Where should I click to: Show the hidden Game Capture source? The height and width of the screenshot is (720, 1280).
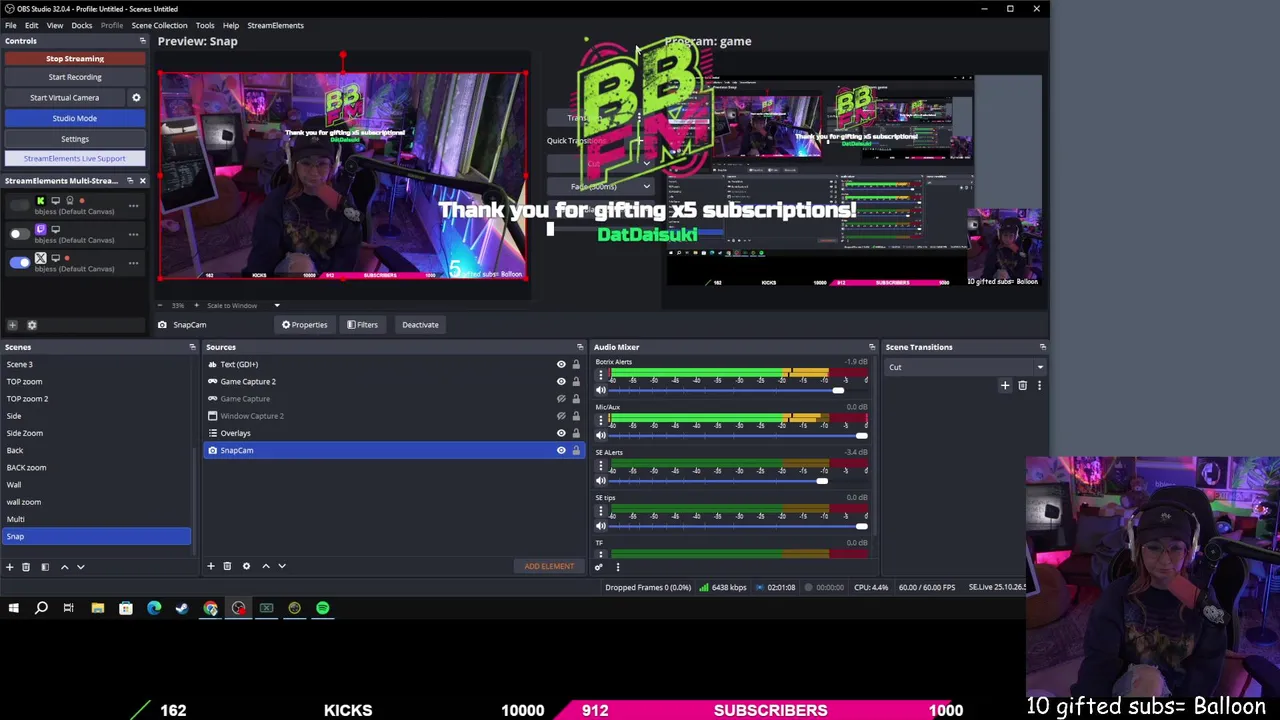pos(561,399)
